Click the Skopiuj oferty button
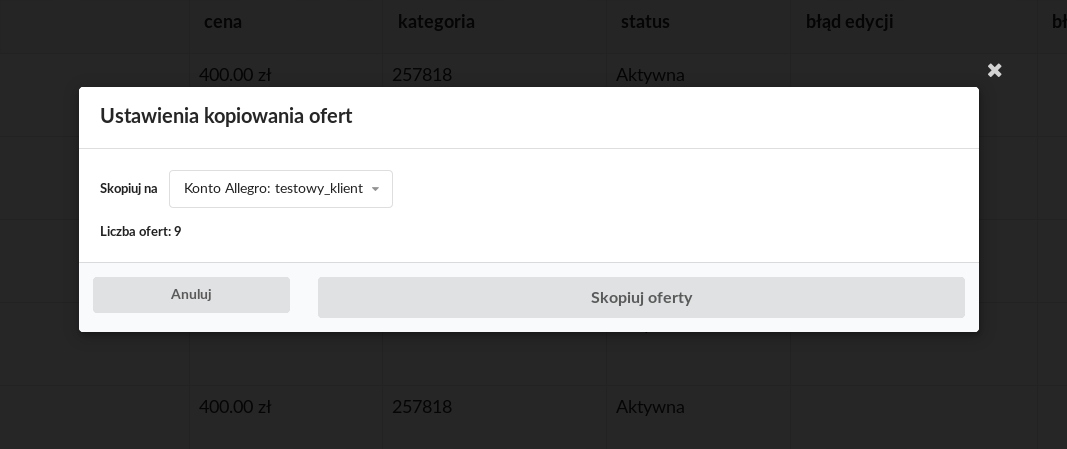Screen dimensions: 1067x449 coord(641,298)
